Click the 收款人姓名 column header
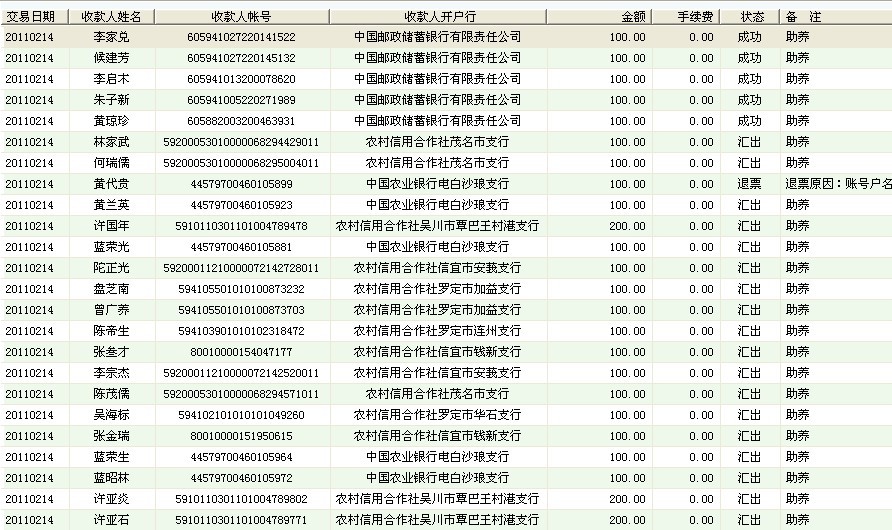Image resolution: width=892 pixels, height=530 pixels. click(111, 16)
